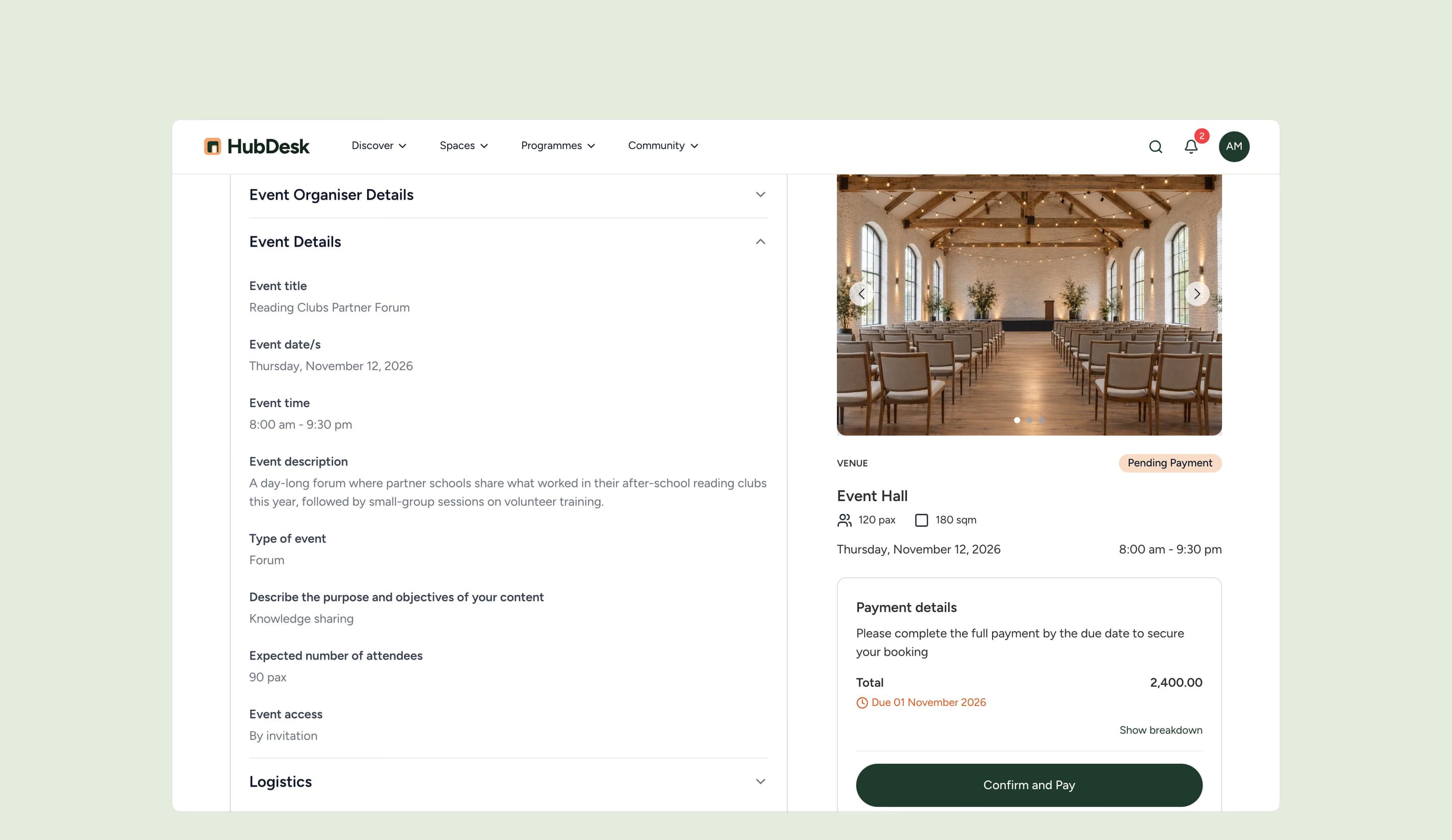Open the search magnifier icon

[1155, 146]
